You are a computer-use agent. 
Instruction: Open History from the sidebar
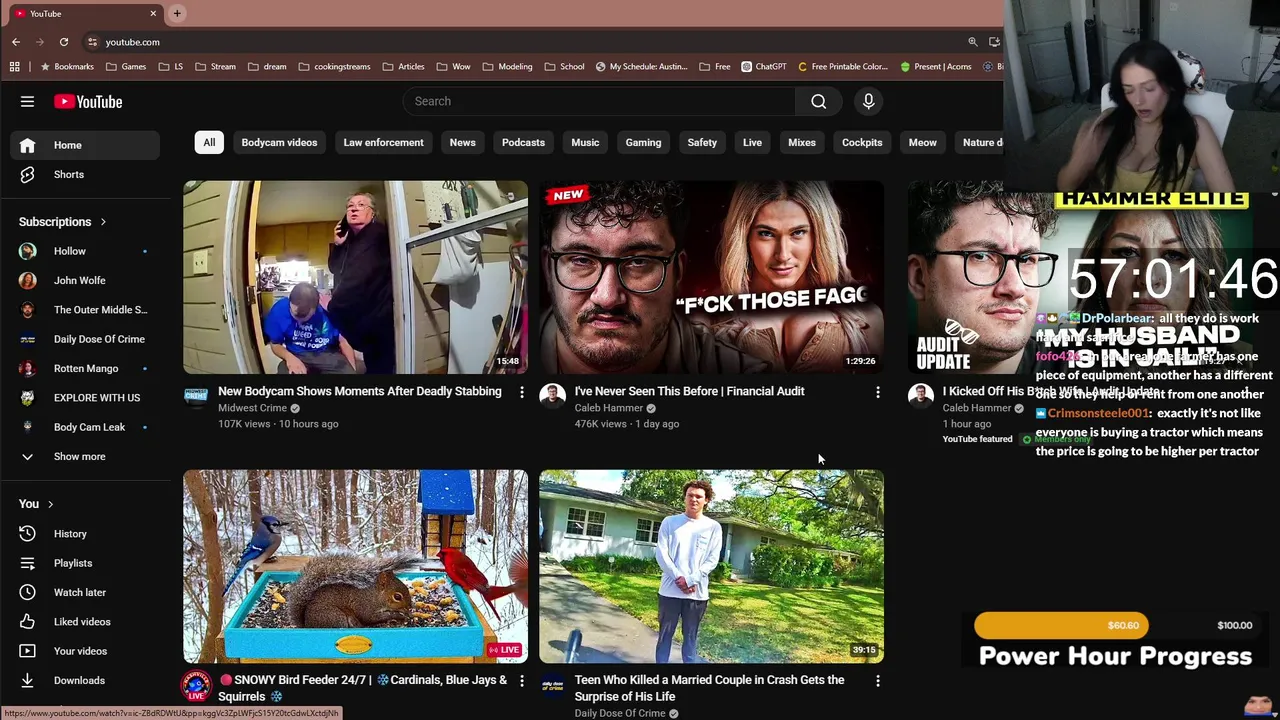coord(85,534)
